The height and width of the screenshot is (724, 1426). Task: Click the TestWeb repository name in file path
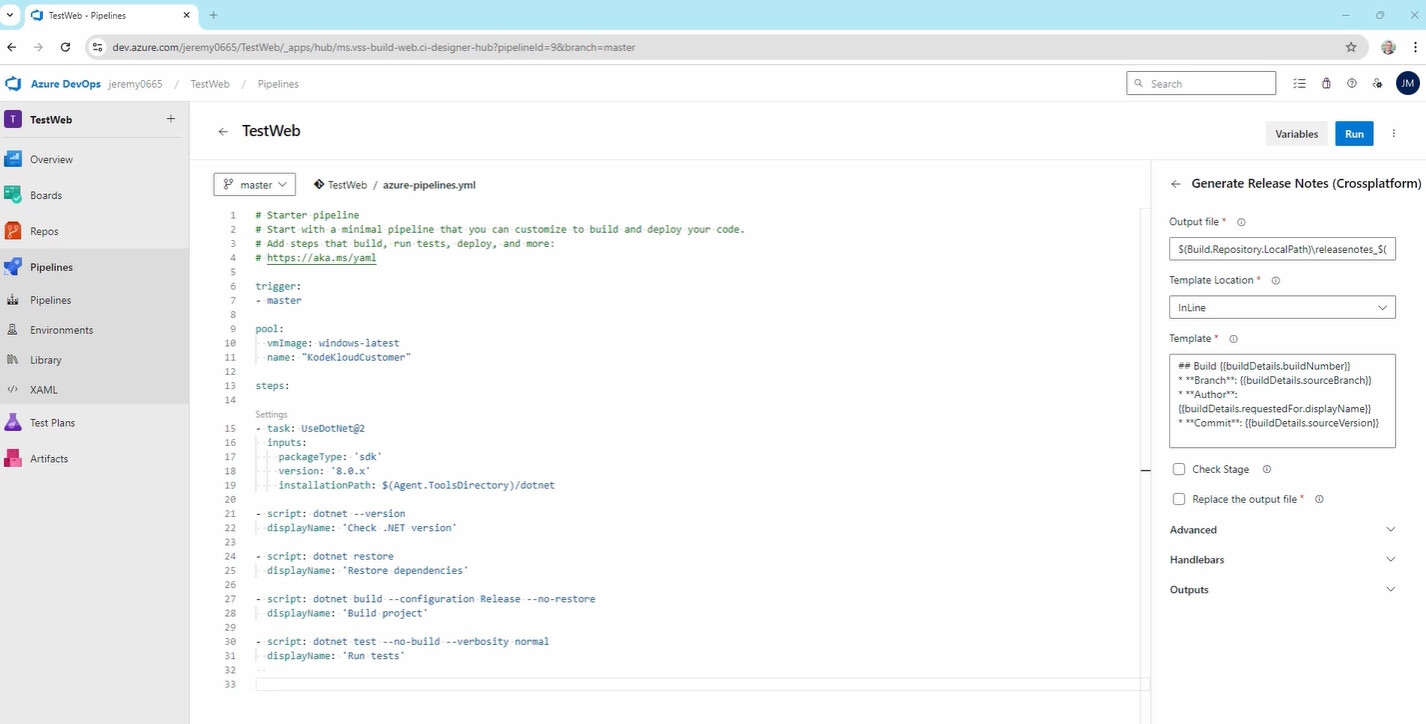point(347,185)
